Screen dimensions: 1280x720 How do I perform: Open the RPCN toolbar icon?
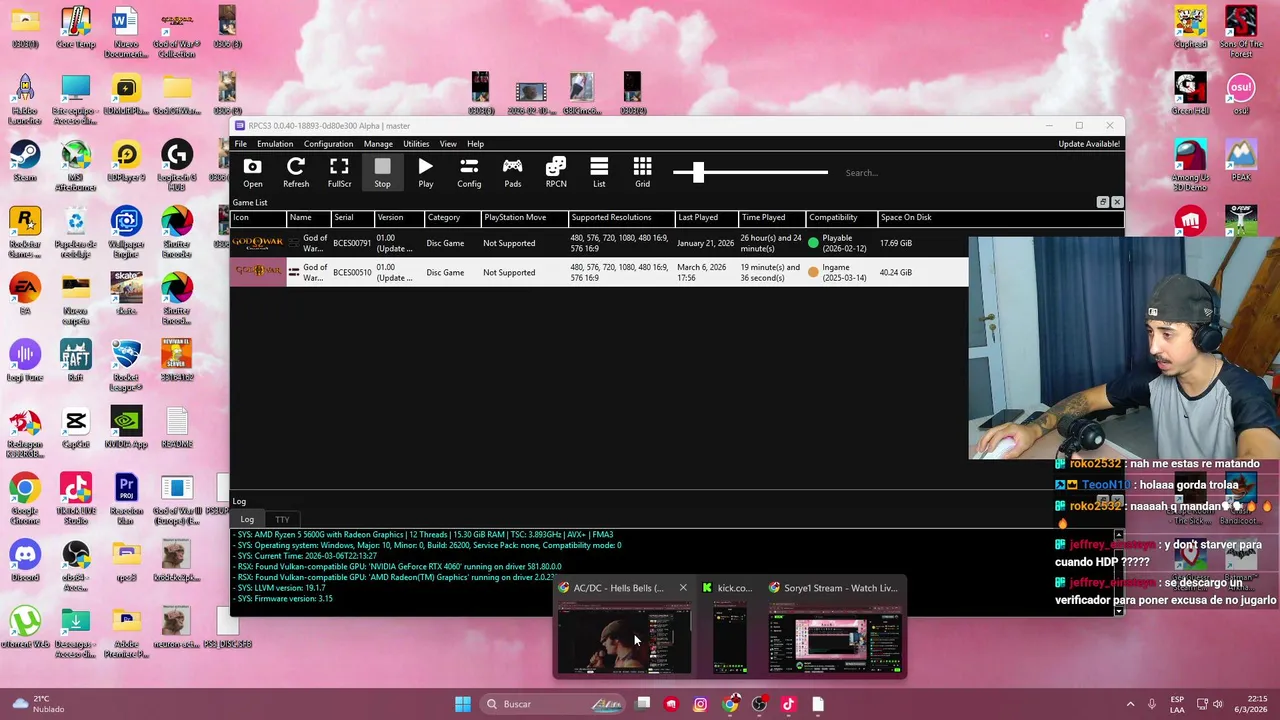(x=556, y=172)
